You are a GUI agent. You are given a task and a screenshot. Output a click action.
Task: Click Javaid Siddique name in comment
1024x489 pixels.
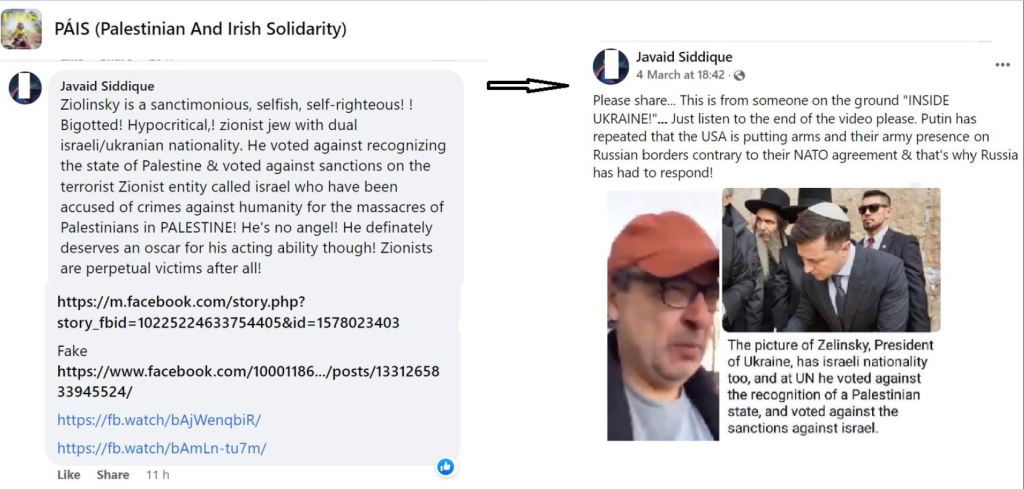[x=107, y=86]
